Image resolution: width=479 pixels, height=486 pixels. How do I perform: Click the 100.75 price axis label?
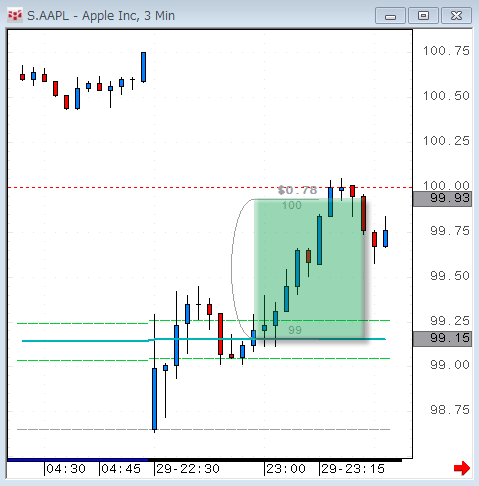click(x=446, y=51)
